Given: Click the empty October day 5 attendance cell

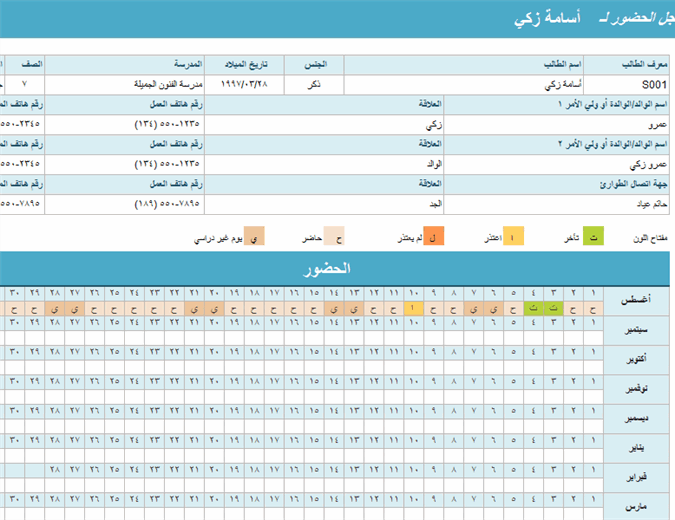Looking at the screenshot, I should [x=513, y=367].
